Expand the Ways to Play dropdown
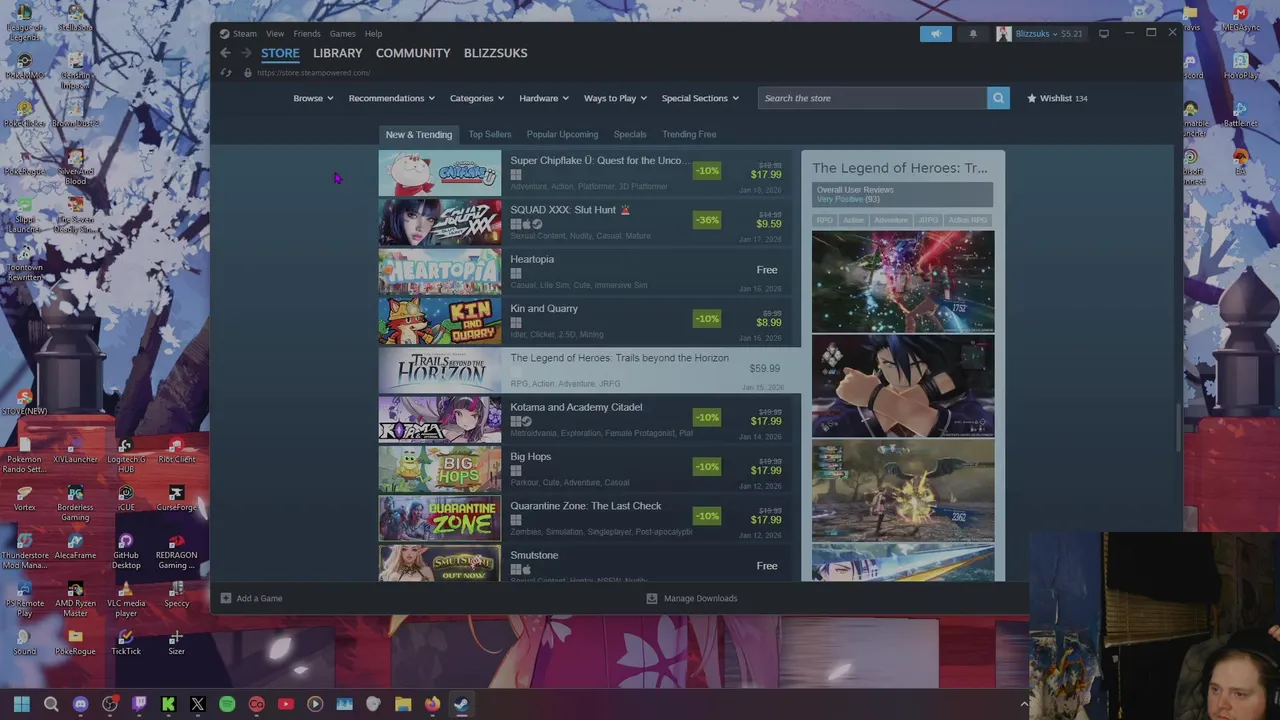The image size is (1280, 720). click(615, 98)
